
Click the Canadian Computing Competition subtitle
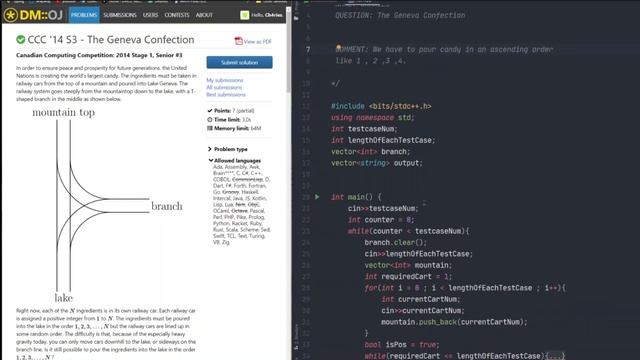(x=99, y=55)
